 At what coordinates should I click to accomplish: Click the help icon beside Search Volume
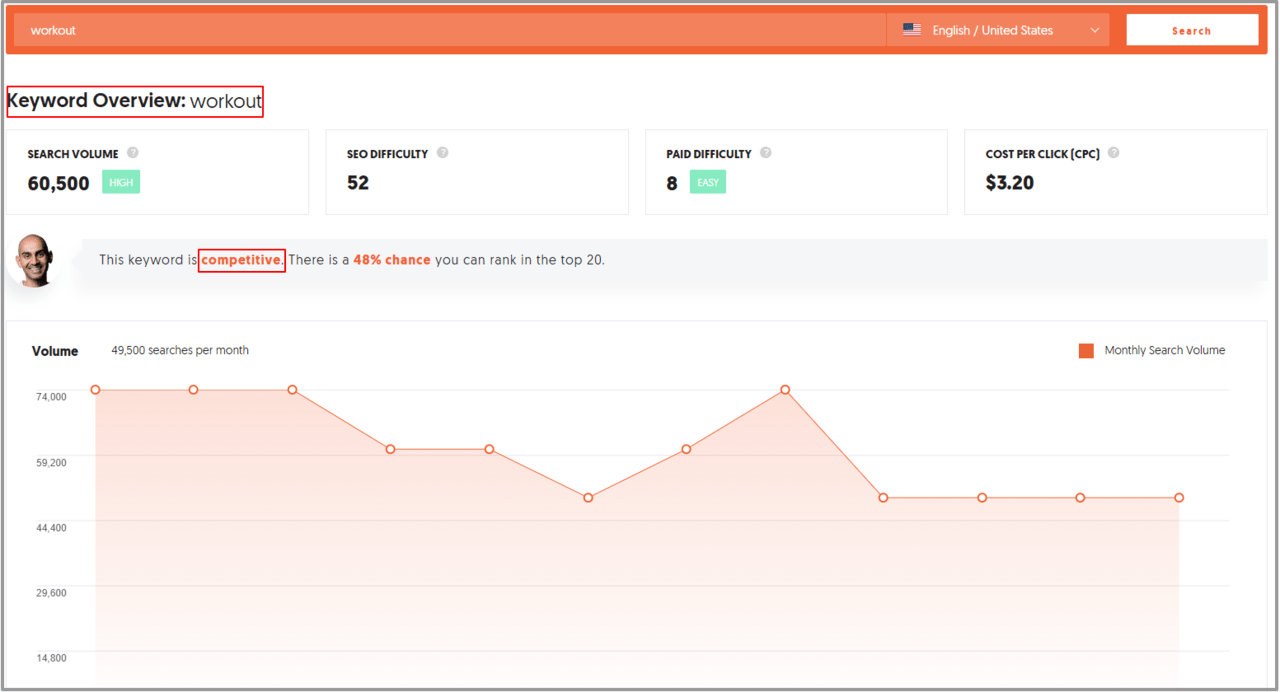[133, 153]
